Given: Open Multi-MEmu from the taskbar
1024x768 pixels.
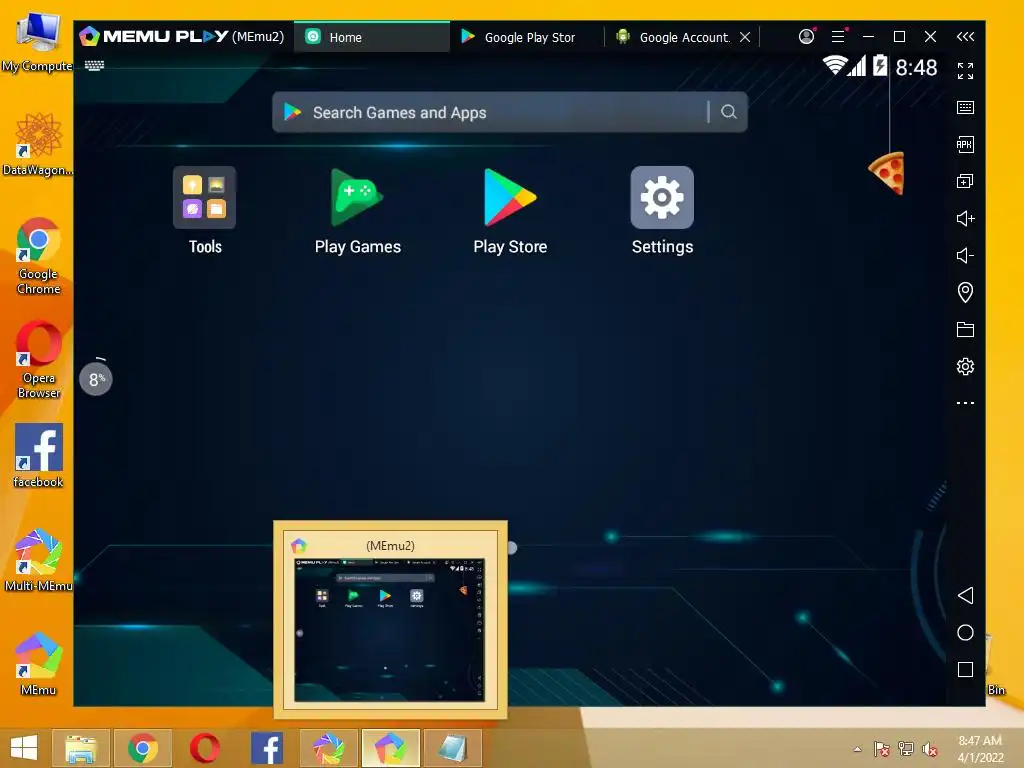Looking at the screenshot, I should point(328,748).
